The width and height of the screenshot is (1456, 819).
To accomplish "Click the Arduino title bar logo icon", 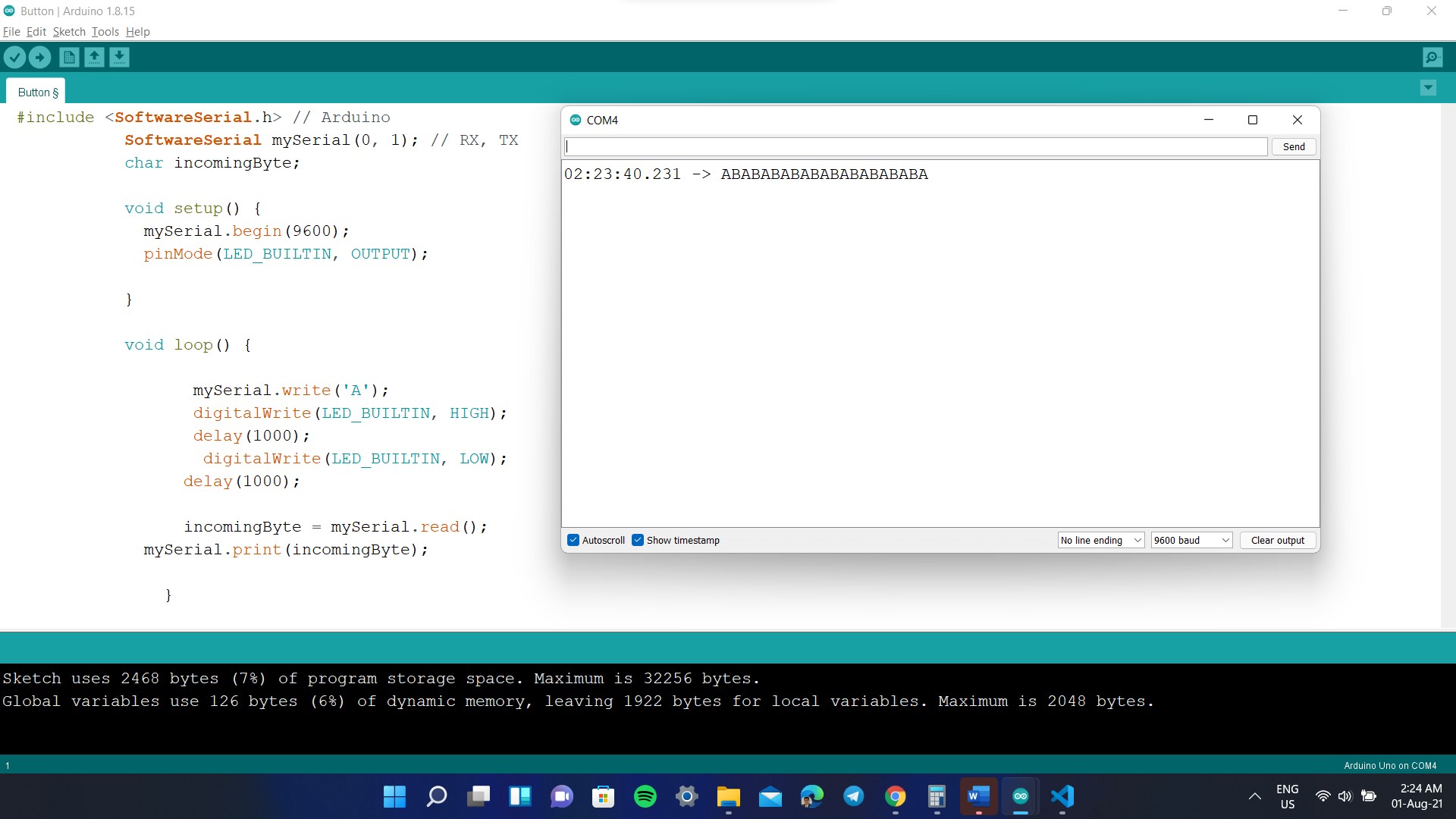I will [9, 11].
